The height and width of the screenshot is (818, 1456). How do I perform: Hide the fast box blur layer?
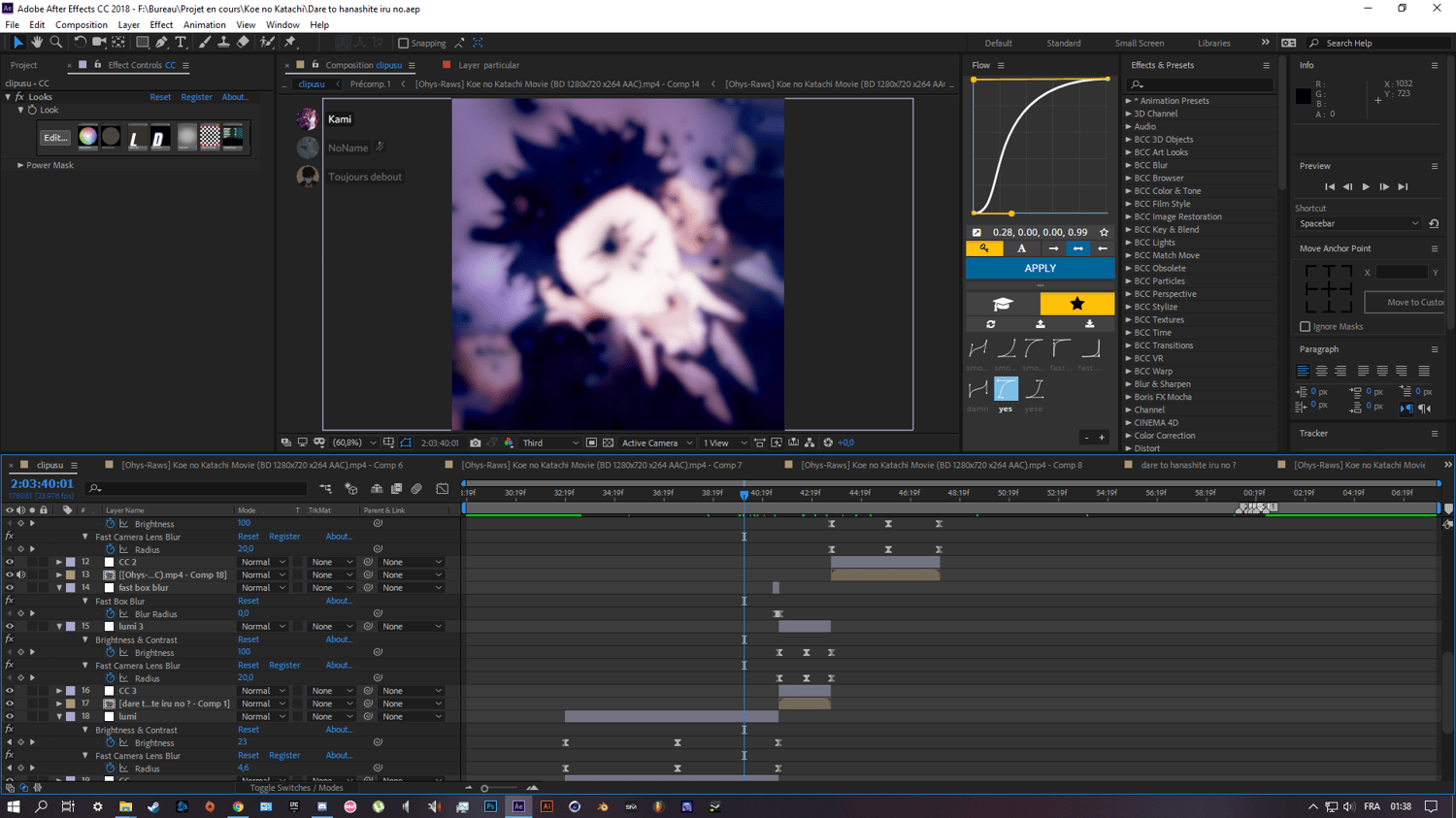coord(10,588)
